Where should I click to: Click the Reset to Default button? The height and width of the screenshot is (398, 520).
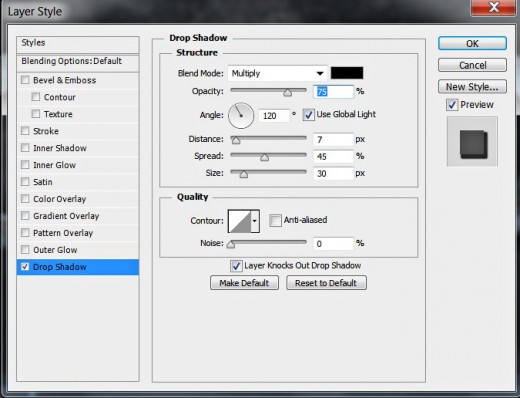326,283
